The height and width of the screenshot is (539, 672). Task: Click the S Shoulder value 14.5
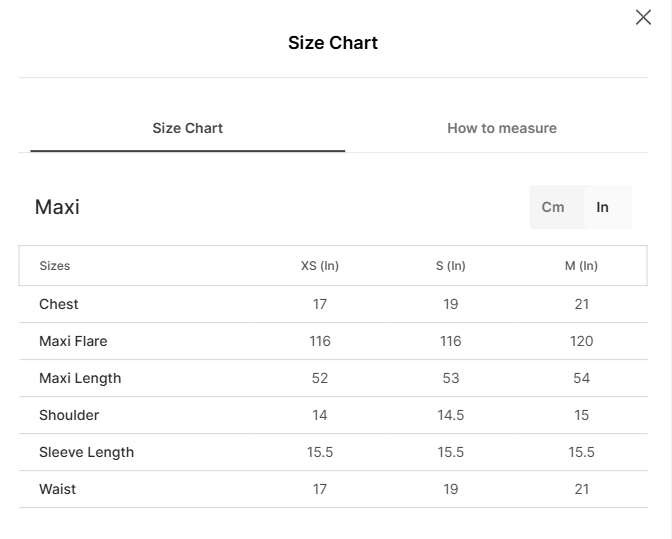tap(450, 415)
